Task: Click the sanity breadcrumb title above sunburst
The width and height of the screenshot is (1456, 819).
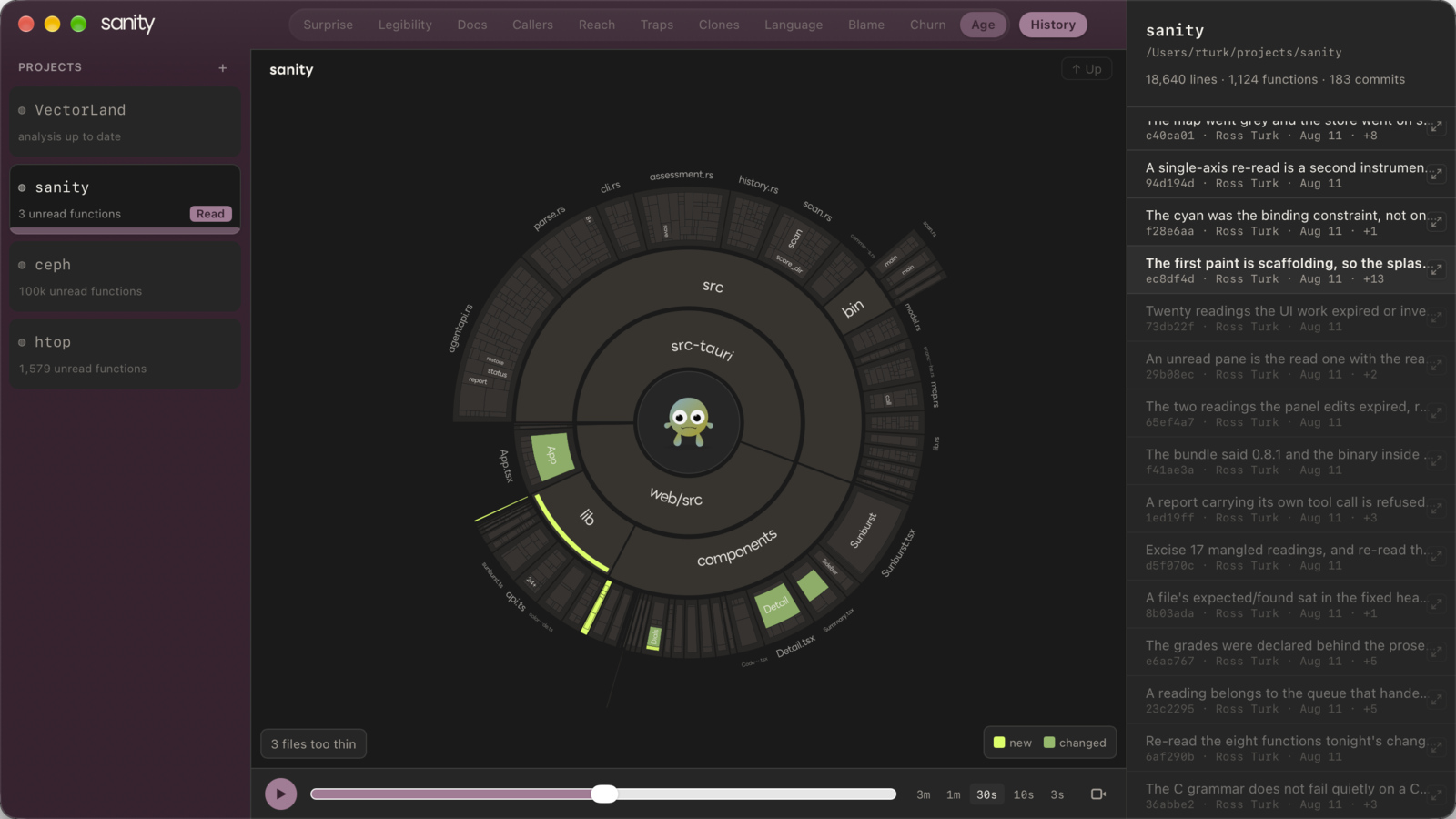Action: pos(291,69)
